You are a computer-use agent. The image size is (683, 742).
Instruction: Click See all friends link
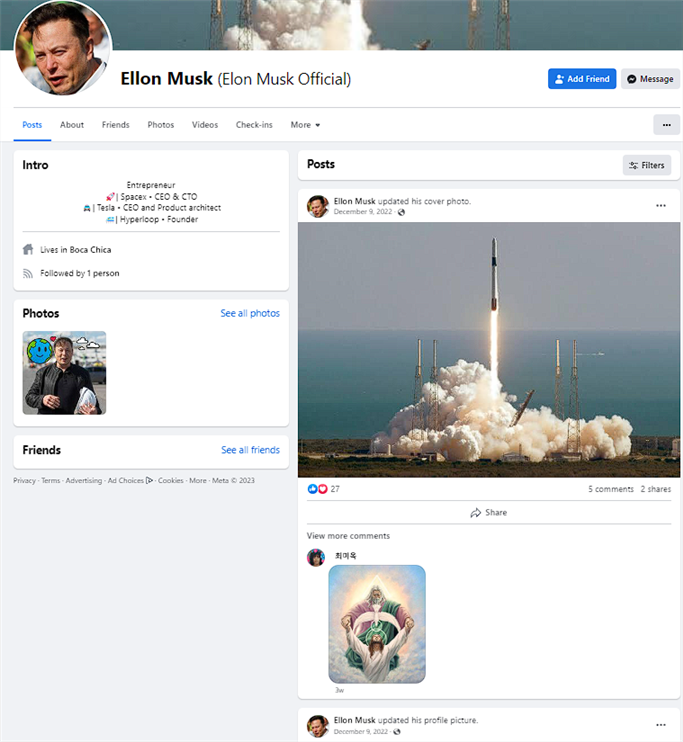coord(250,450)
